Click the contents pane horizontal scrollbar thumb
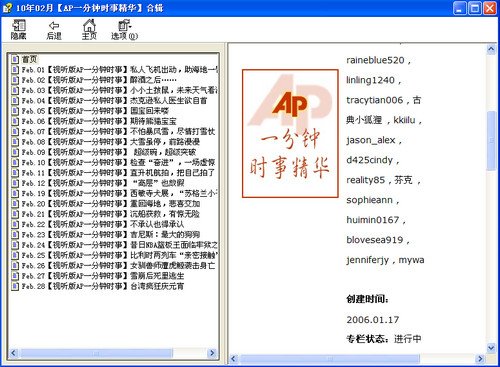Viewport: 500px width, 367px height. (96, 353)
